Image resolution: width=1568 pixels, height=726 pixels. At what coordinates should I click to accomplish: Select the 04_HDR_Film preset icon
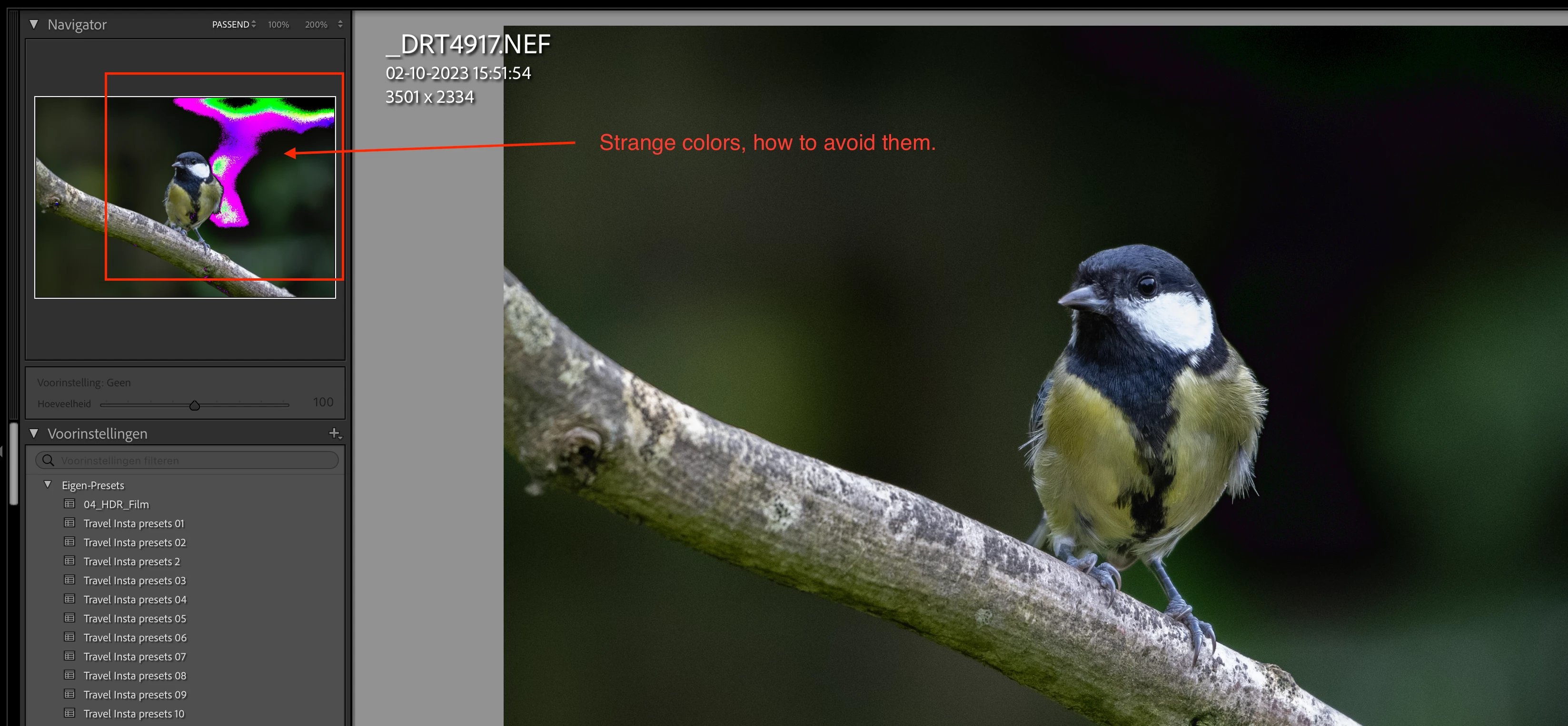pos(70,504)
